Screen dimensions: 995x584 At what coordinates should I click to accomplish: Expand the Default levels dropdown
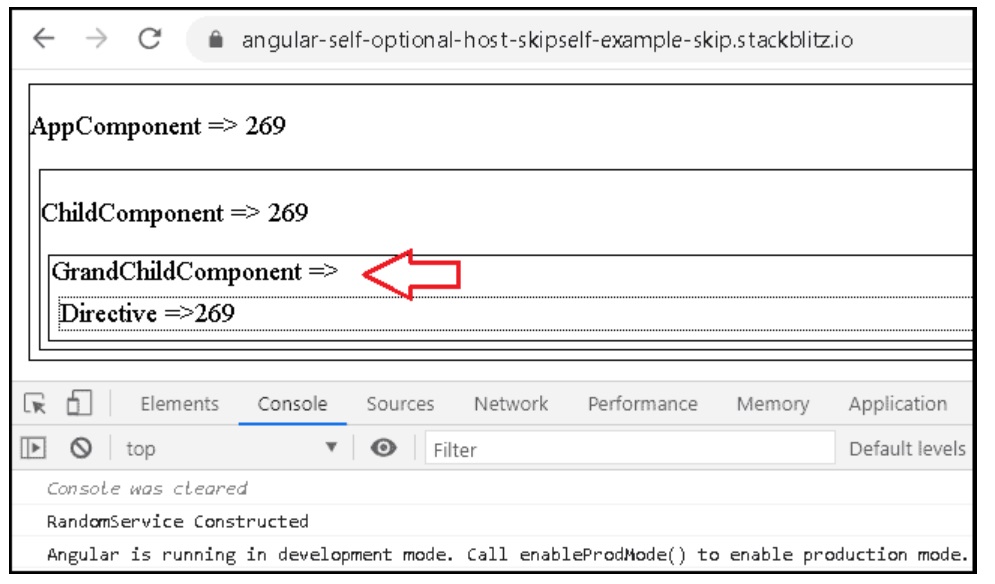tap(907, 449)
